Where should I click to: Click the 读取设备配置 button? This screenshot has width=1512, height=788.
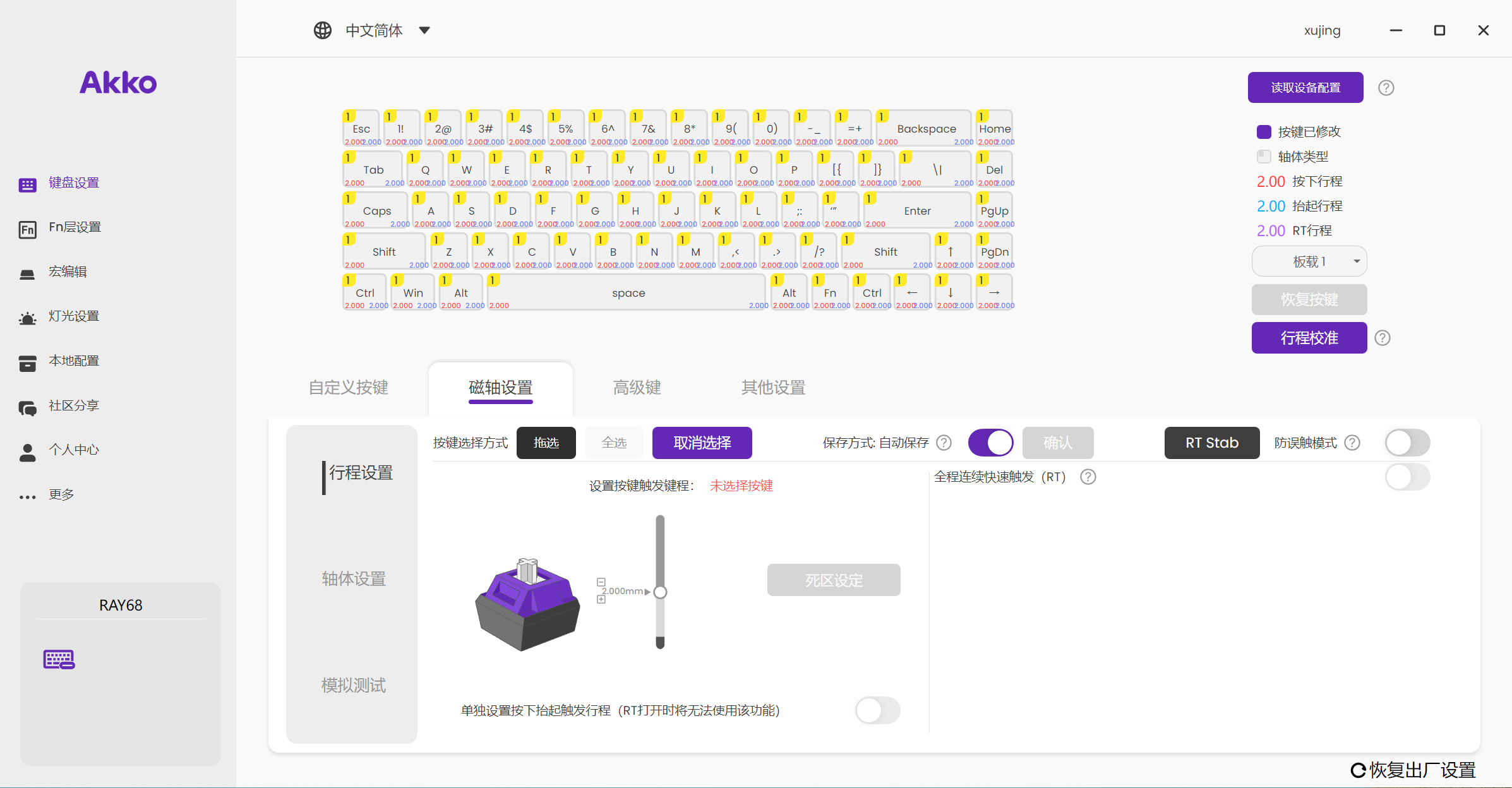tap(1305, 88)
